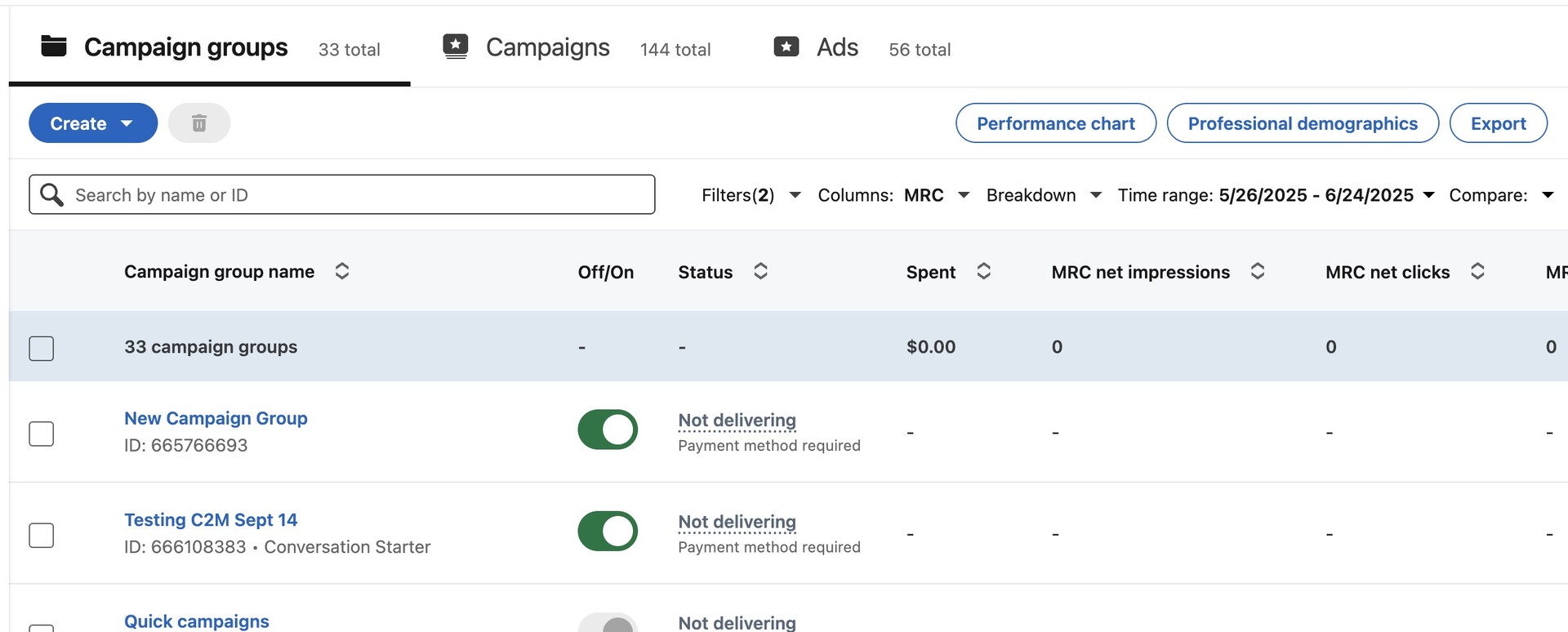Sort by Campaign group name

tap(342, 271)
